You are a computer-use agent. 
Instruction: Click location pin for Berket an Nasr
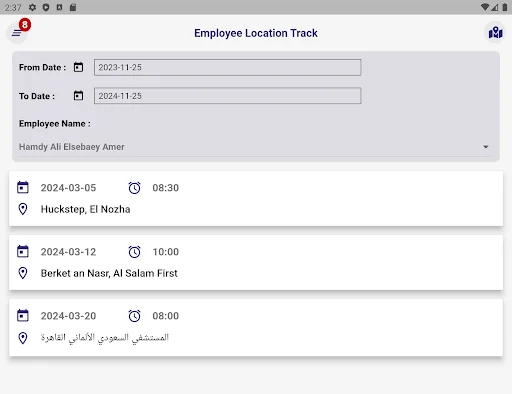pos(23,273)
